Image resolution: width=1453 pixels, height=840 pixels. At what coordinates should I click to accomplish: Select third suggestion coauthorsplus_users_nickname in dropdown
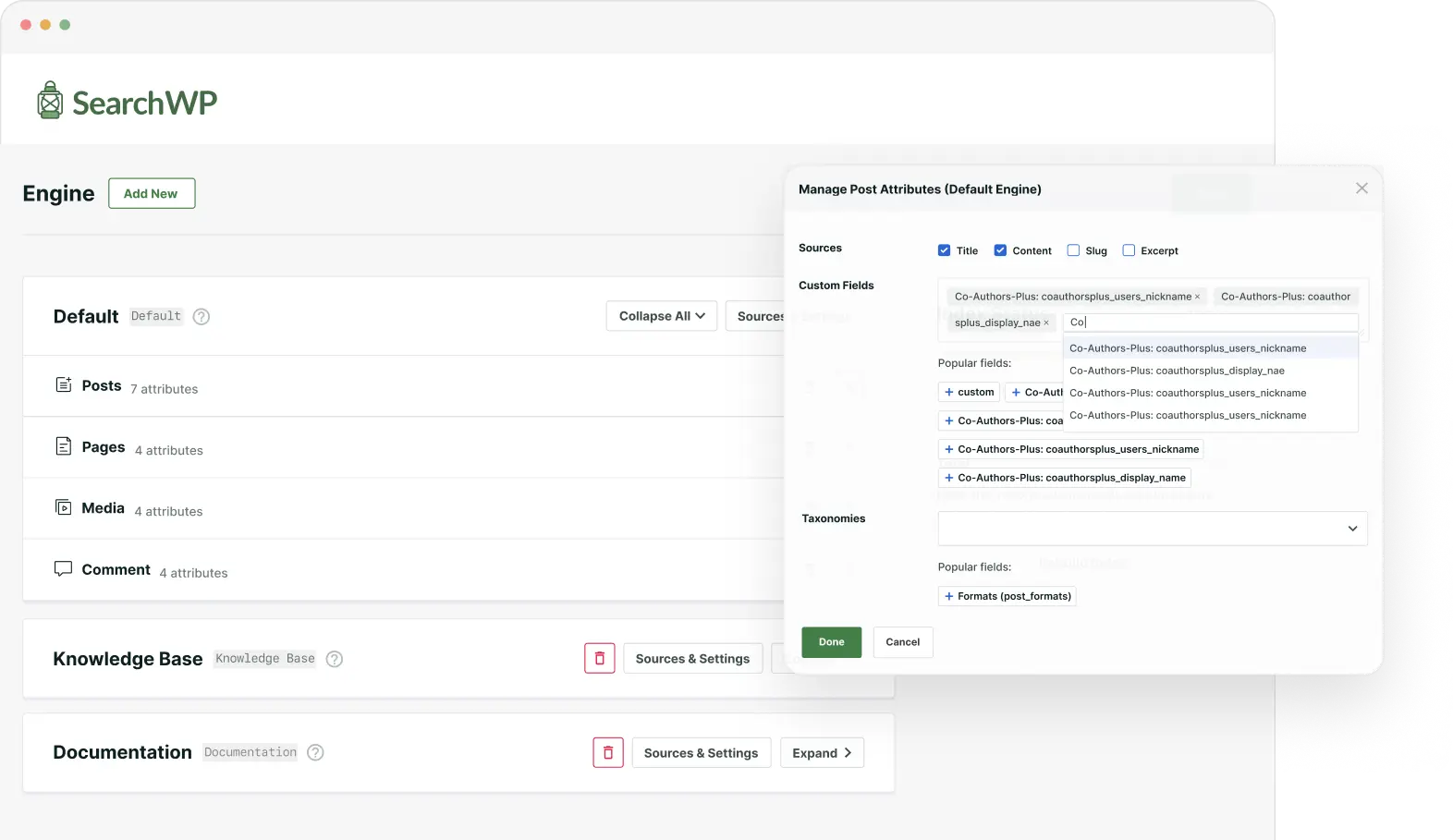[1211, 393]
